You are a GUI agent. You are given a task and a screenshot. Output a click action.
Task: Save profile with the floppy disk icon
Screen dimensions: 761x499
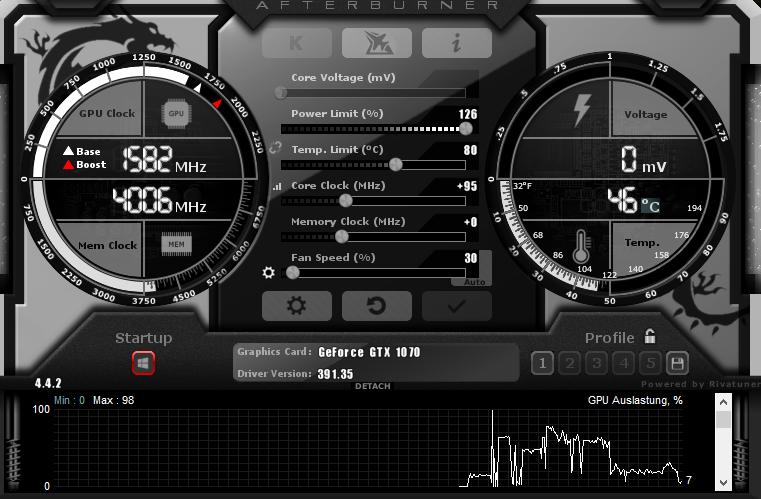(677, 363)
